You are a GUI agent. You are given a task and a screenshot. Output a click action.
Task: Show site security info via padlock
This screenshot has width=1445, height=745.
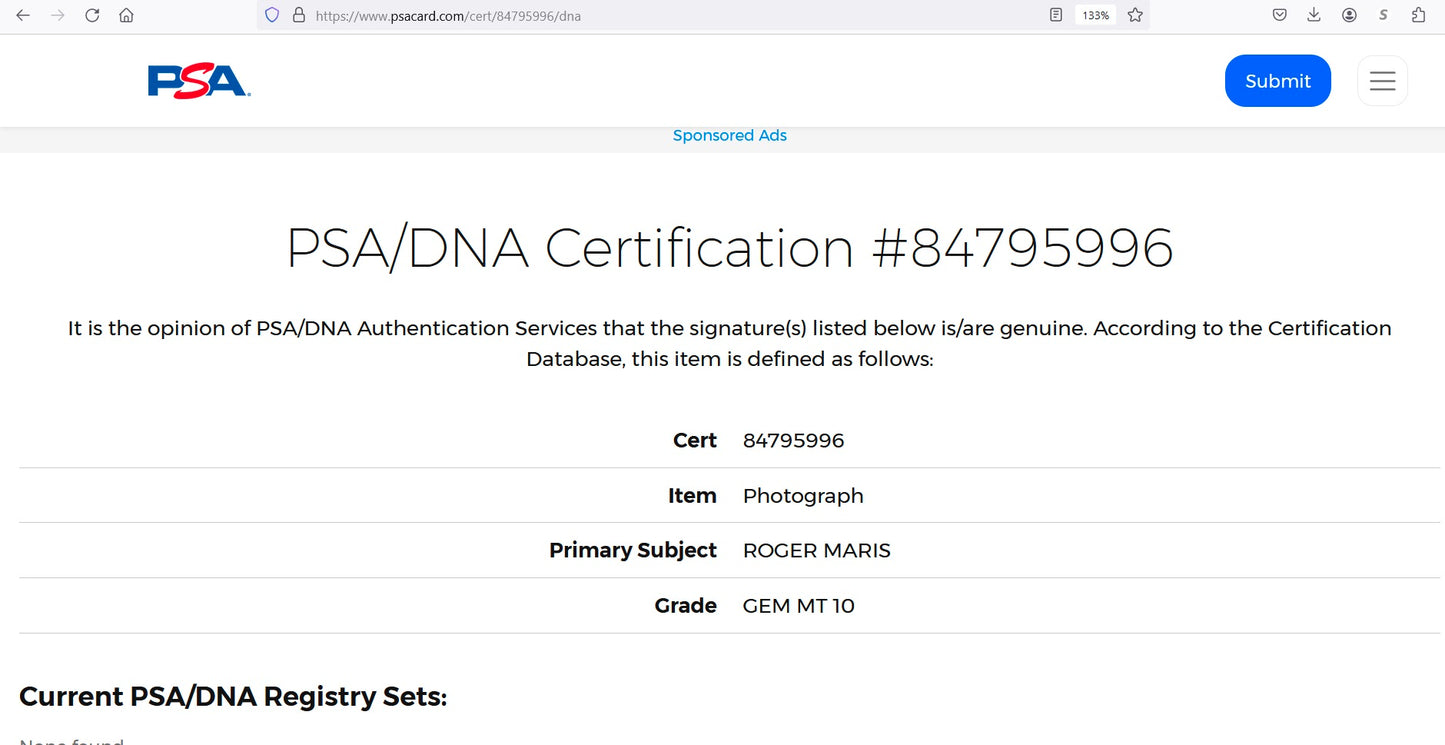298,15
